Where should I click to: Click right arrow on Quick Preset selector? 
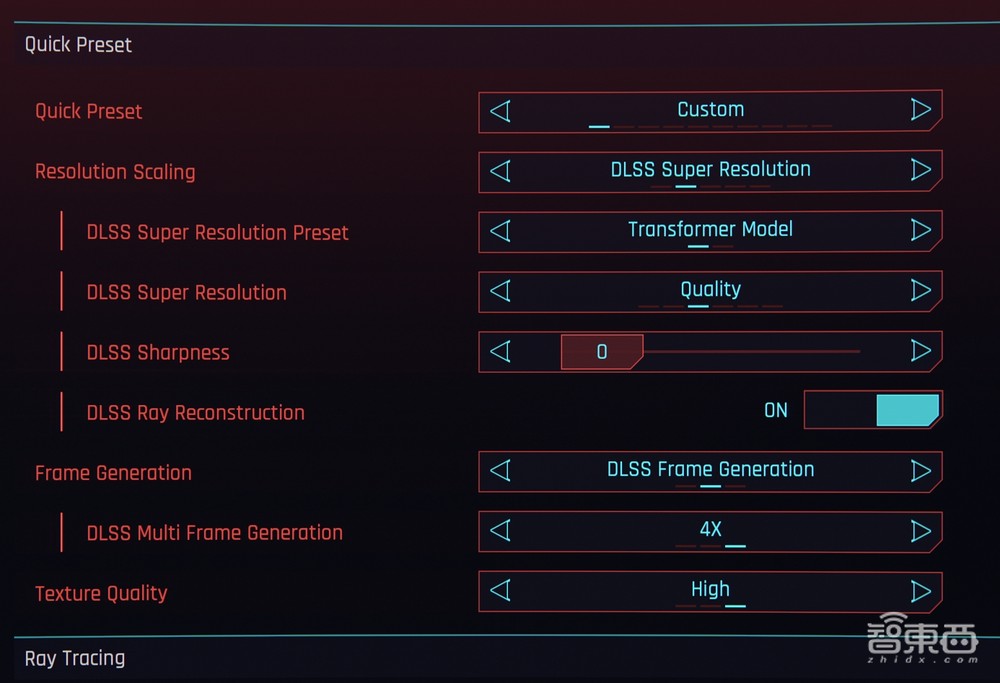coord(921,110)
